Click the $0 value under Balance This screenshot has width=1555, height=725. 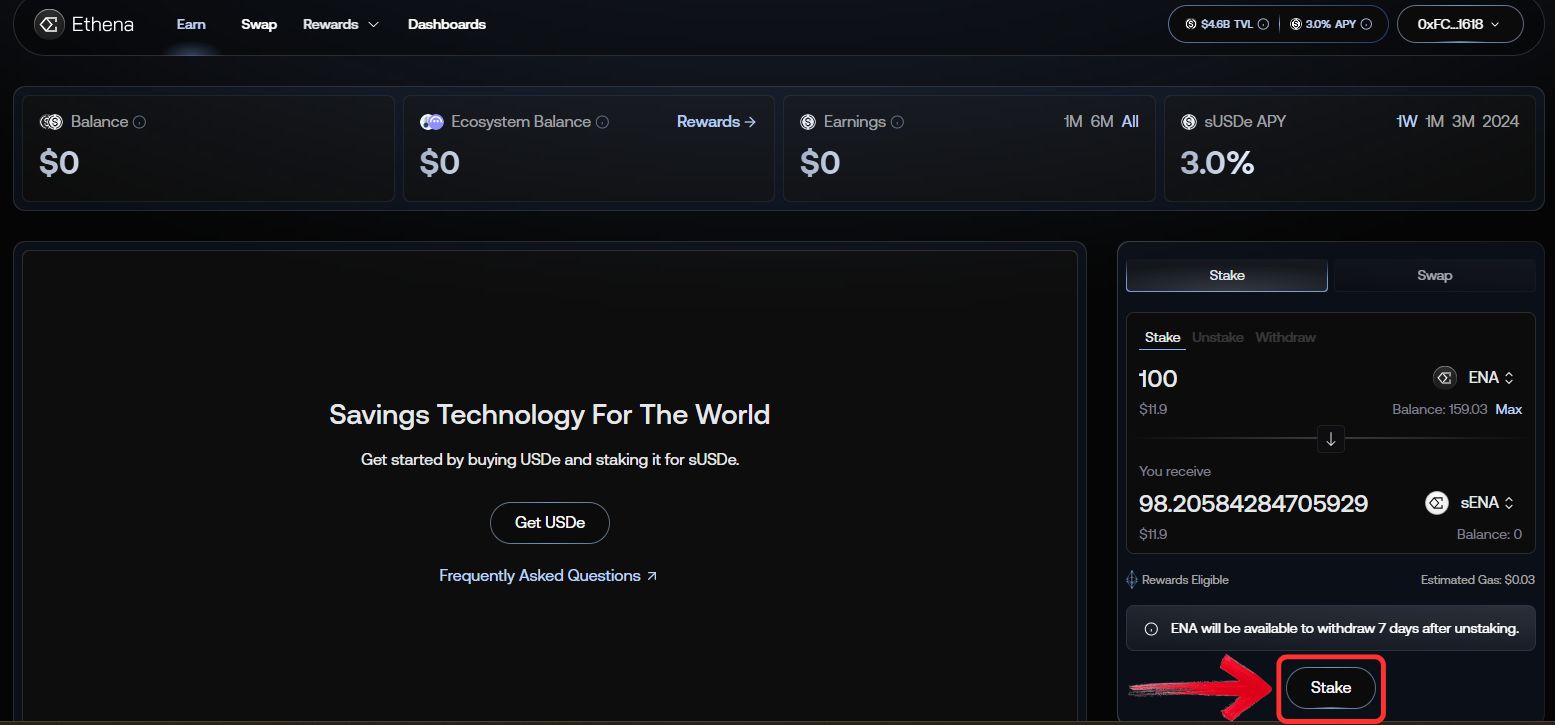[x=59, y=163]
